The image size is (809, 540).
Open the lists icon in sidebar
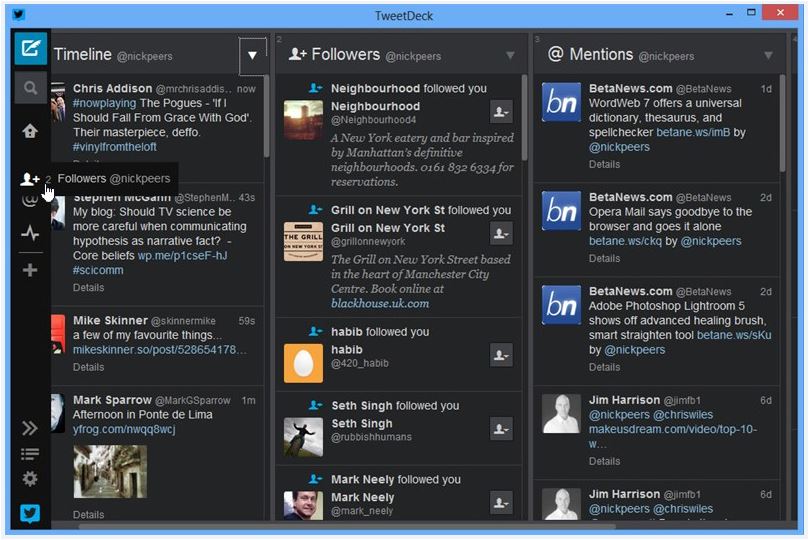click(x=30, y=454)
